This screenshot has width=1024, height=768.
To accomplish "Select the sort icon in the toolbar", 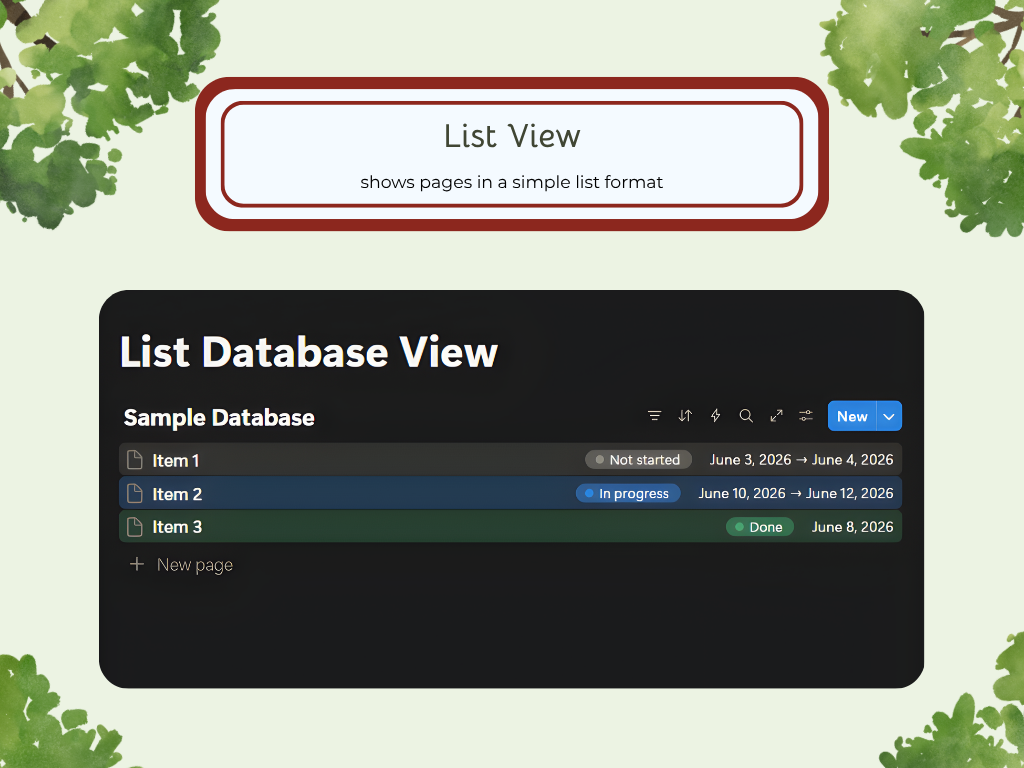I will click(685, 415).
